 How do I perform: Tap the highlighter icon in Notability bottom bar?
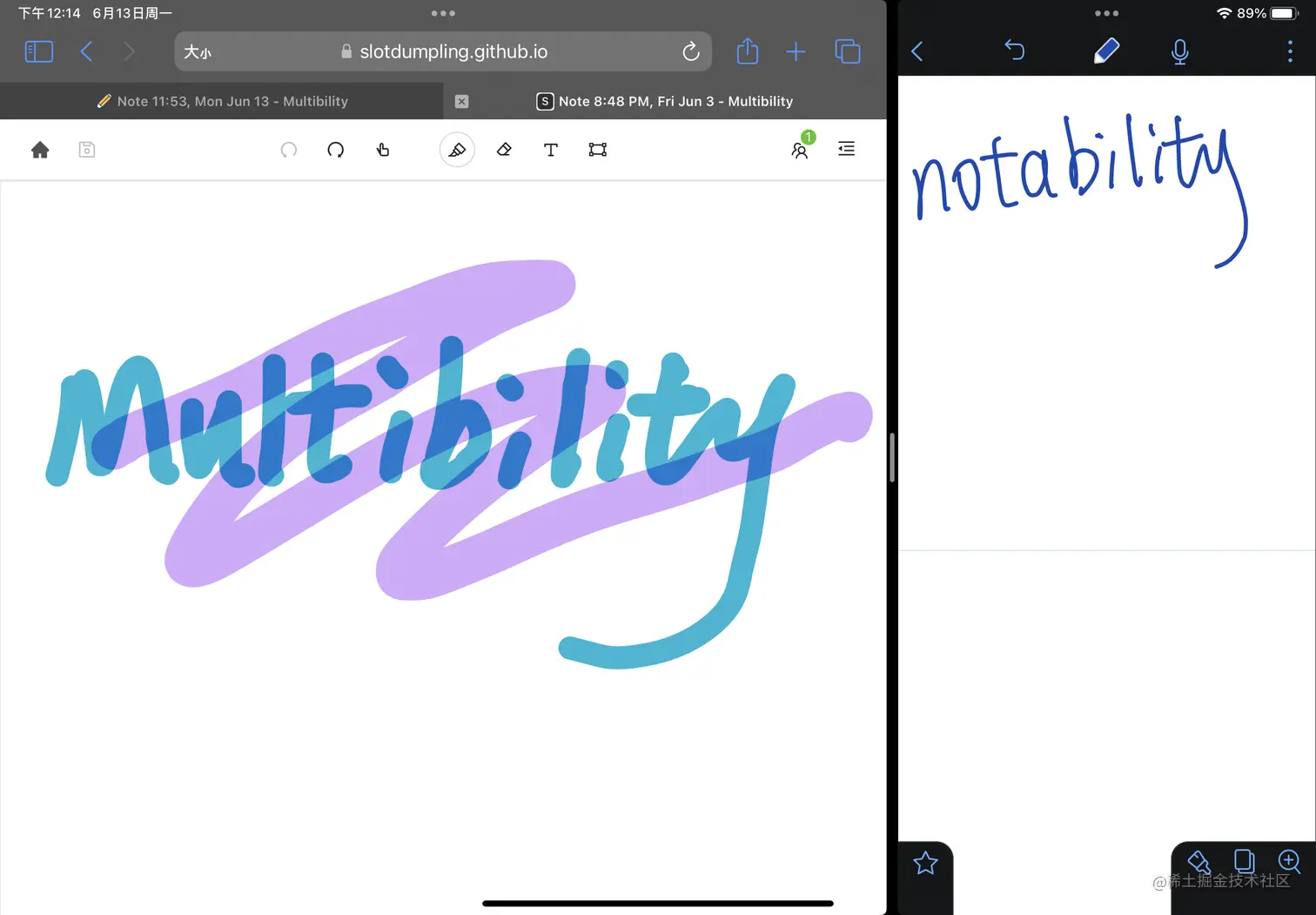click(1199, 862)
